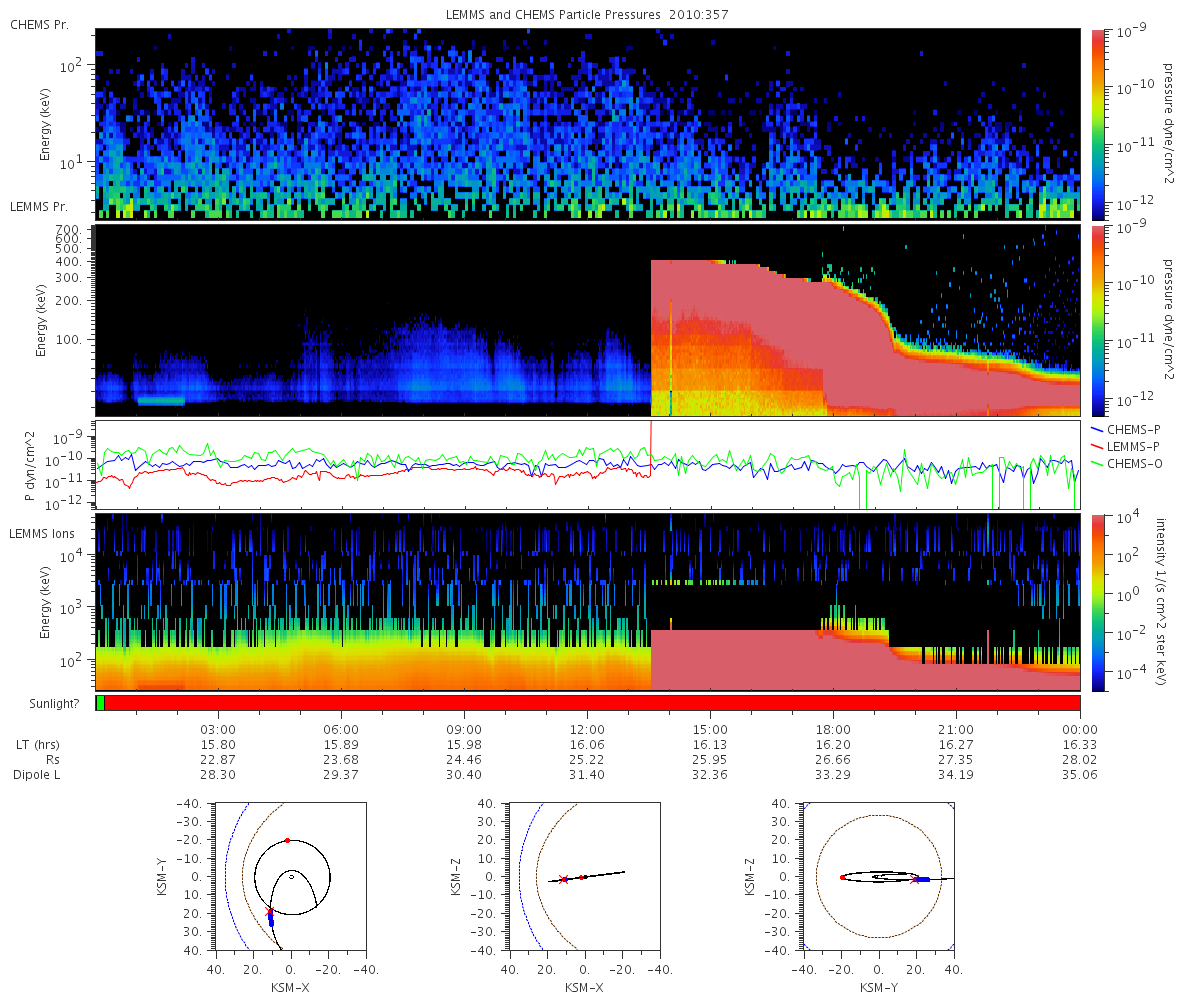Click the LEMMS Ions spectrogram panel
The width and height of the screenshot is (1200, 1000).
click(587, 602)
